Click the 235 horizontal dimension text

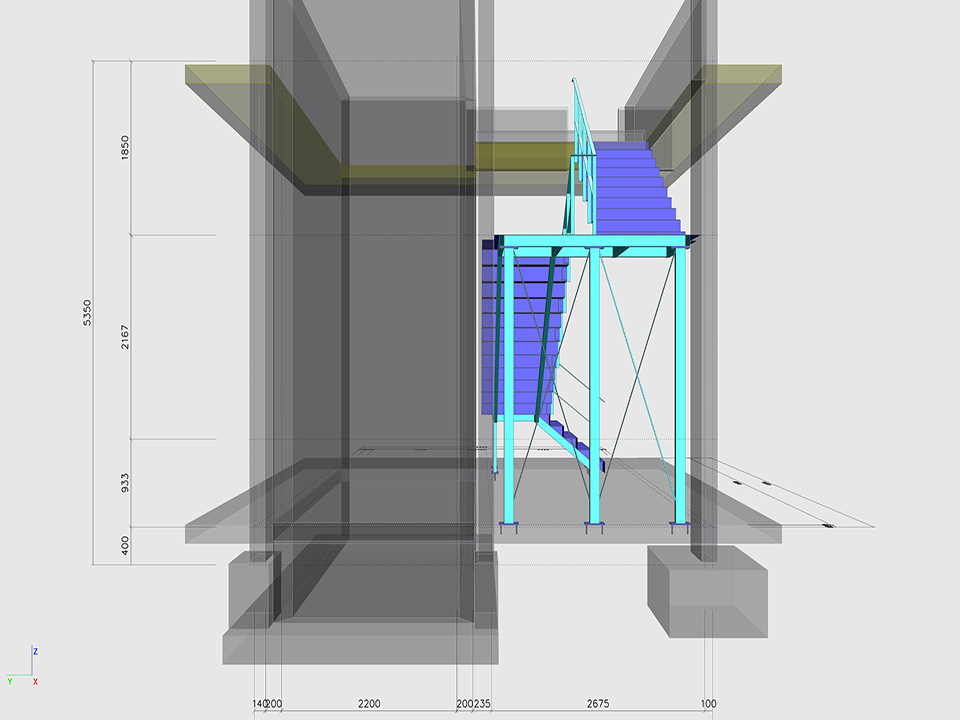(x=482, y=704)
